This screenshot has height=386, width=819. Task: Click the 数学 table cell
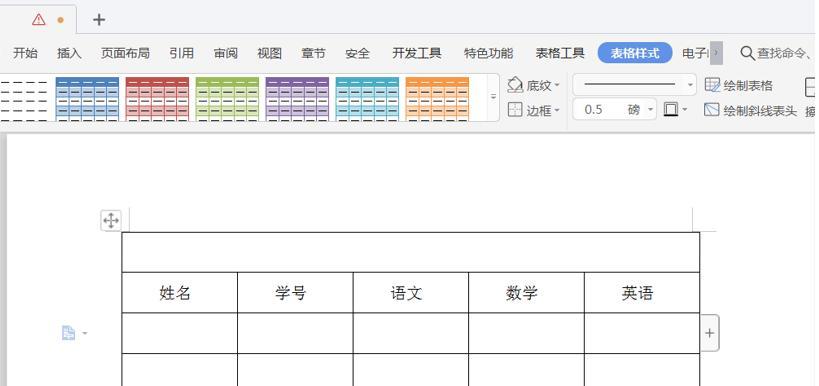(526, 293)
